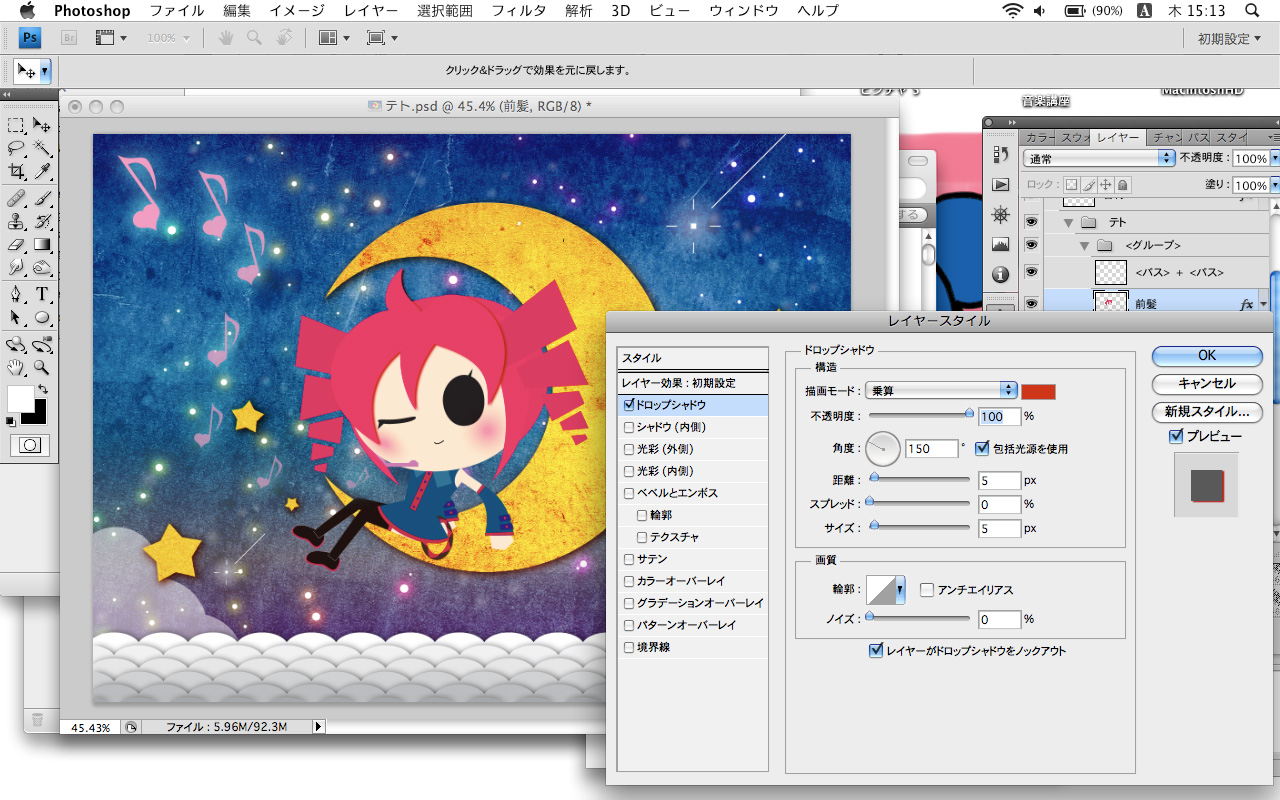Image resolution: width=1280 pixels, height=800 pixels.
Task: Enable the 光彩 (外側) checkbox
Action: (x=629, y=449)
